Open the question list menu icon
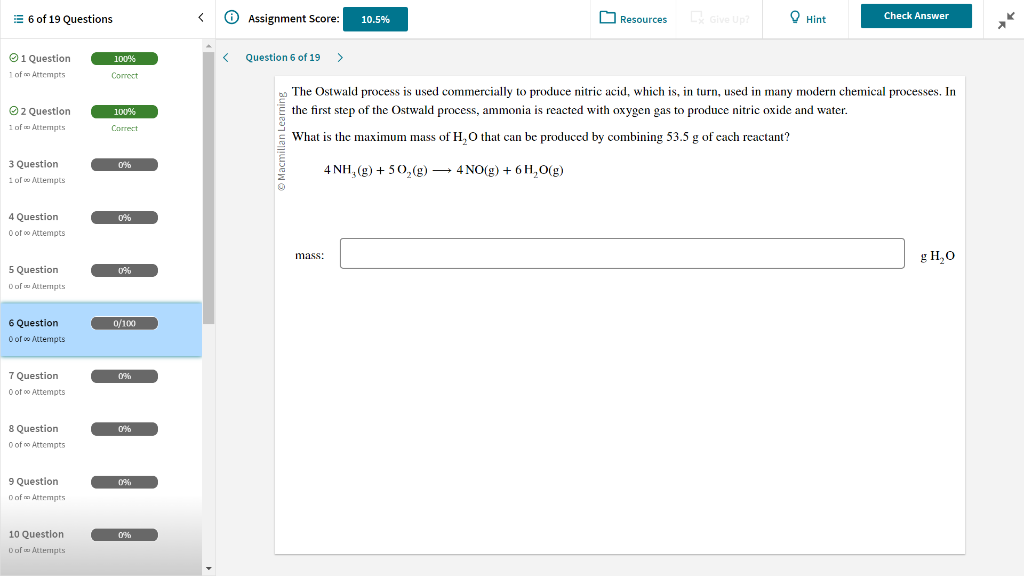This screenshot has width=1024, height=576. click(18, 19)
